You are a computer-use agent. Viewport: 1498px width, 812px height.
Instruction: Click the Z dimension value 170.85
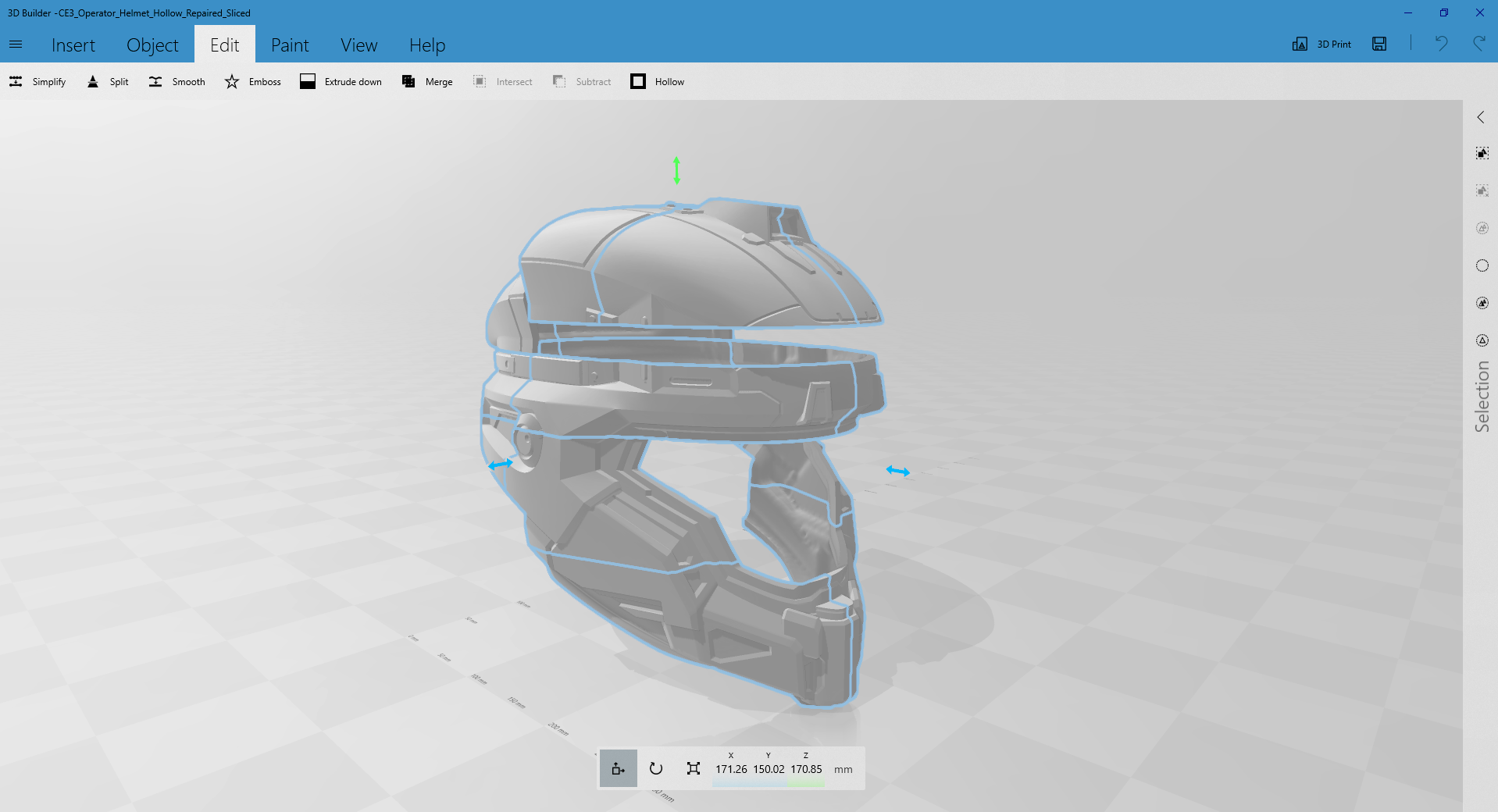tap(806, 769)
